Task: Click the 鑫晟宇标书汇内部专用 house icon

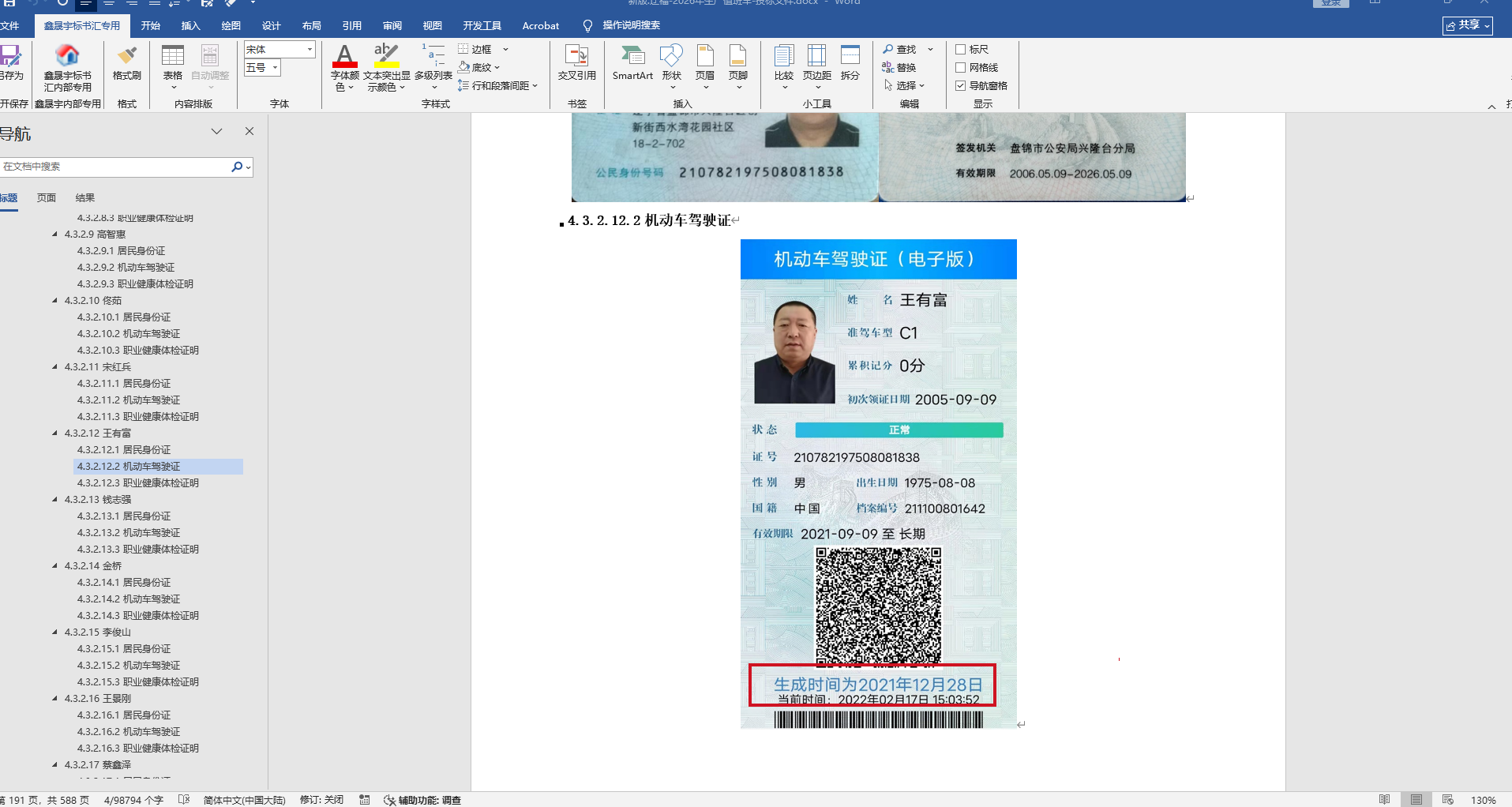Action: 67,67
